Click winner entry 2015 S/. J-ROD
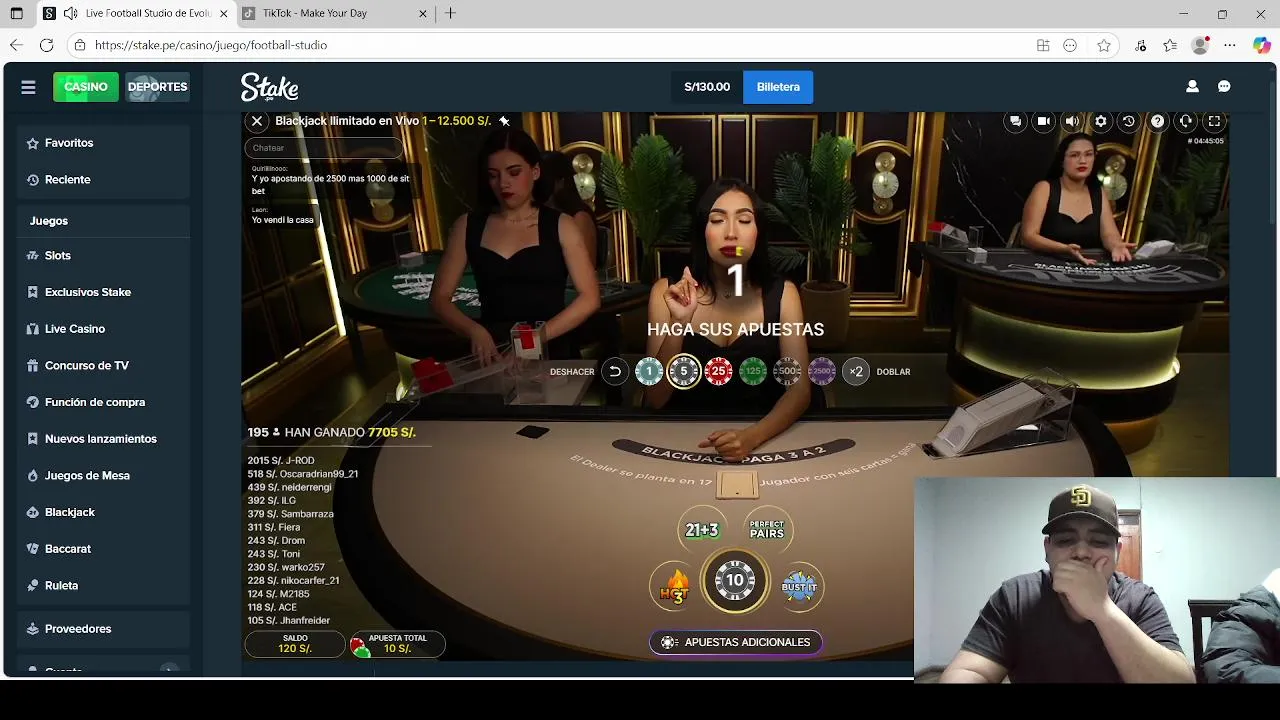This screenshot has height=720, width=1280. (281, 461)
